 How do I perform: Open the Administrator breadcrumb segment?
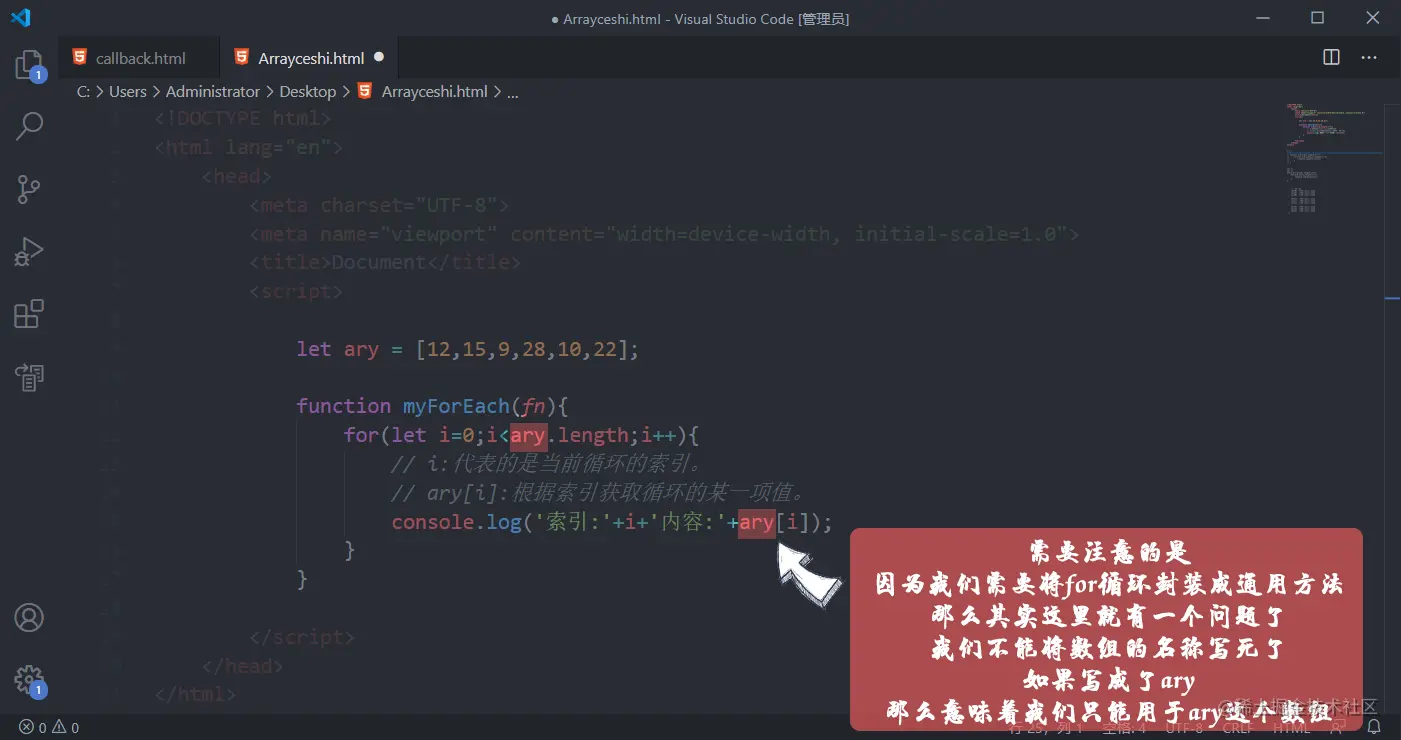click(213, 91)
